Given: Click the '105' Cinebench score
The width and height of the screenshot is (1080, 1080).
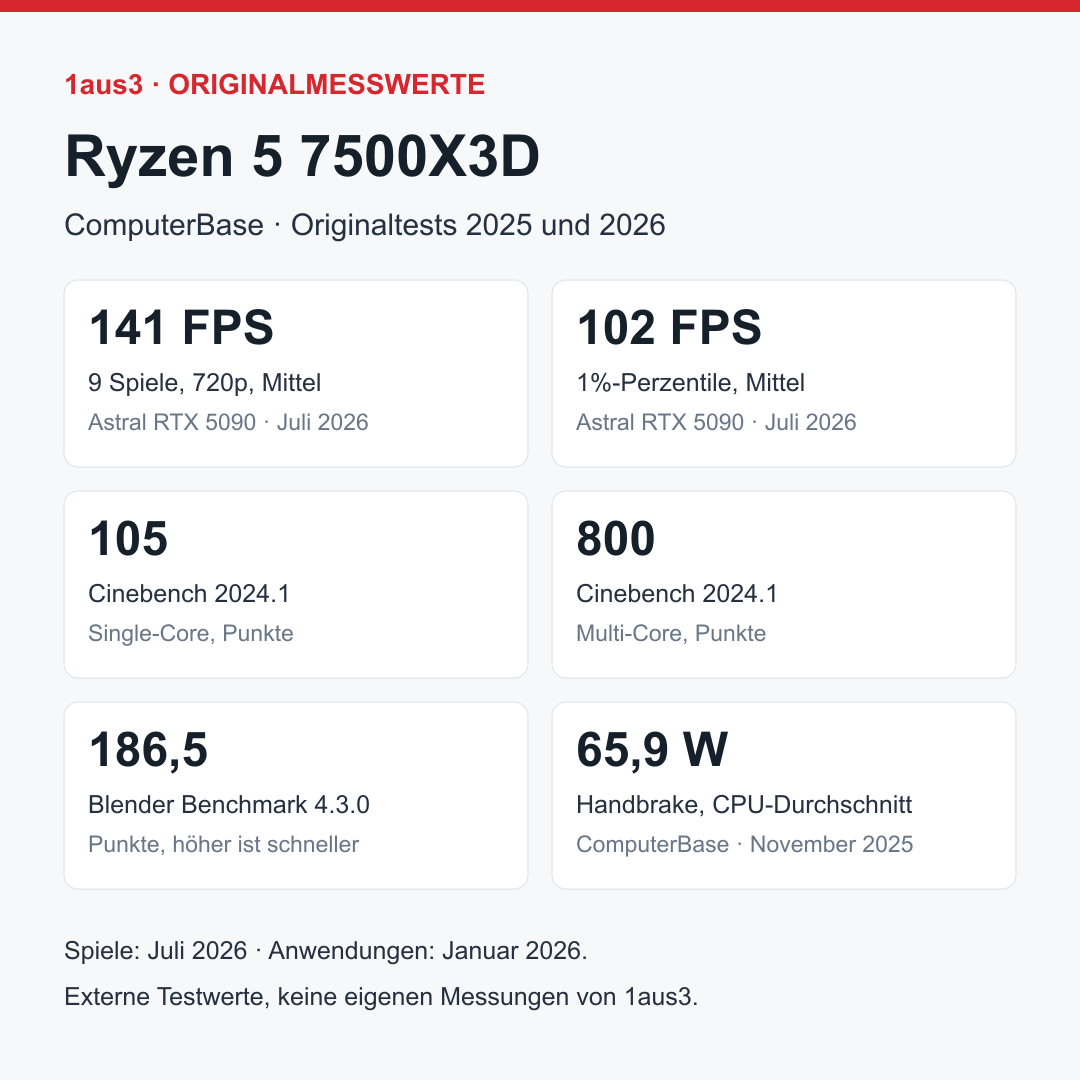Looking at the screenshot, I should pos(128,539).
